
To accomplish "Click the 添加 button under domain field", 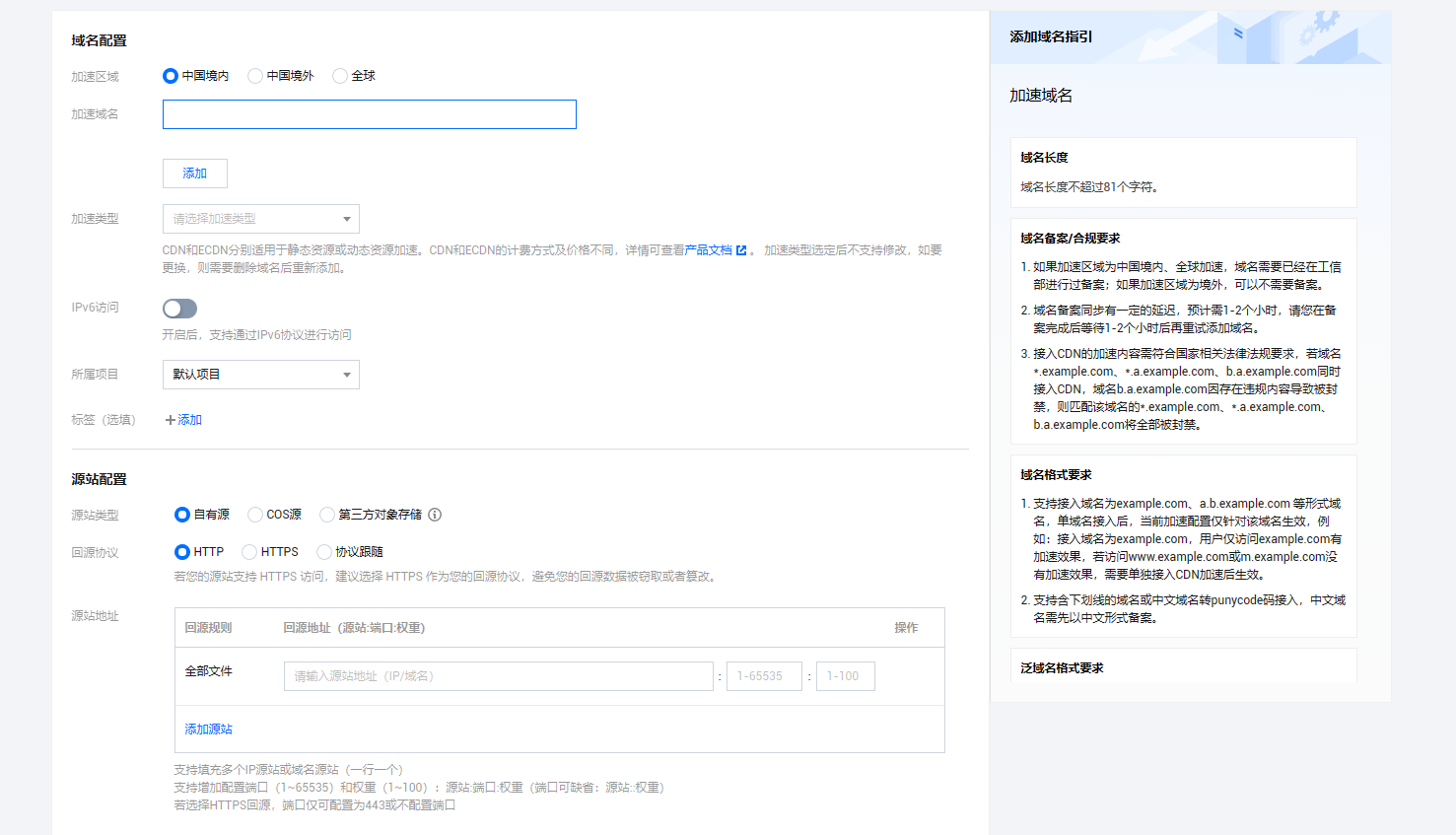I will pos(195,174).
